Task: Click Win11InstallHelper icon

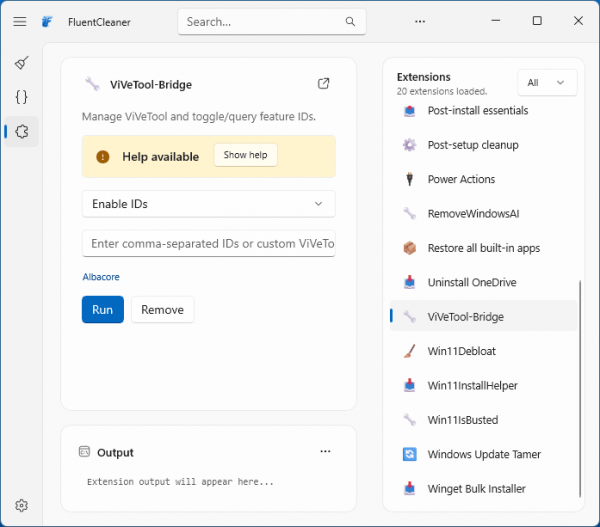Action: 409,385
